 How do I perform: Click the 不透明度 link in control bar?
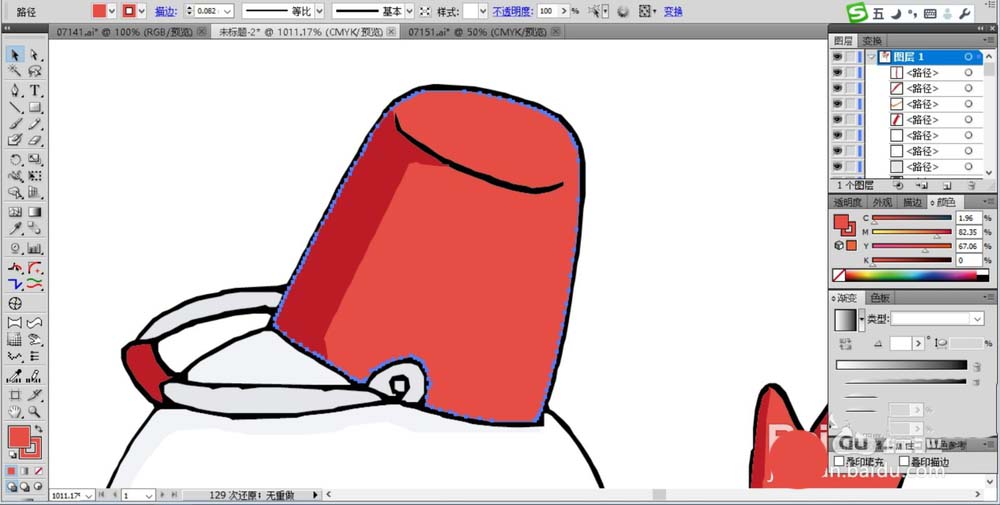(x=512, y=11)
